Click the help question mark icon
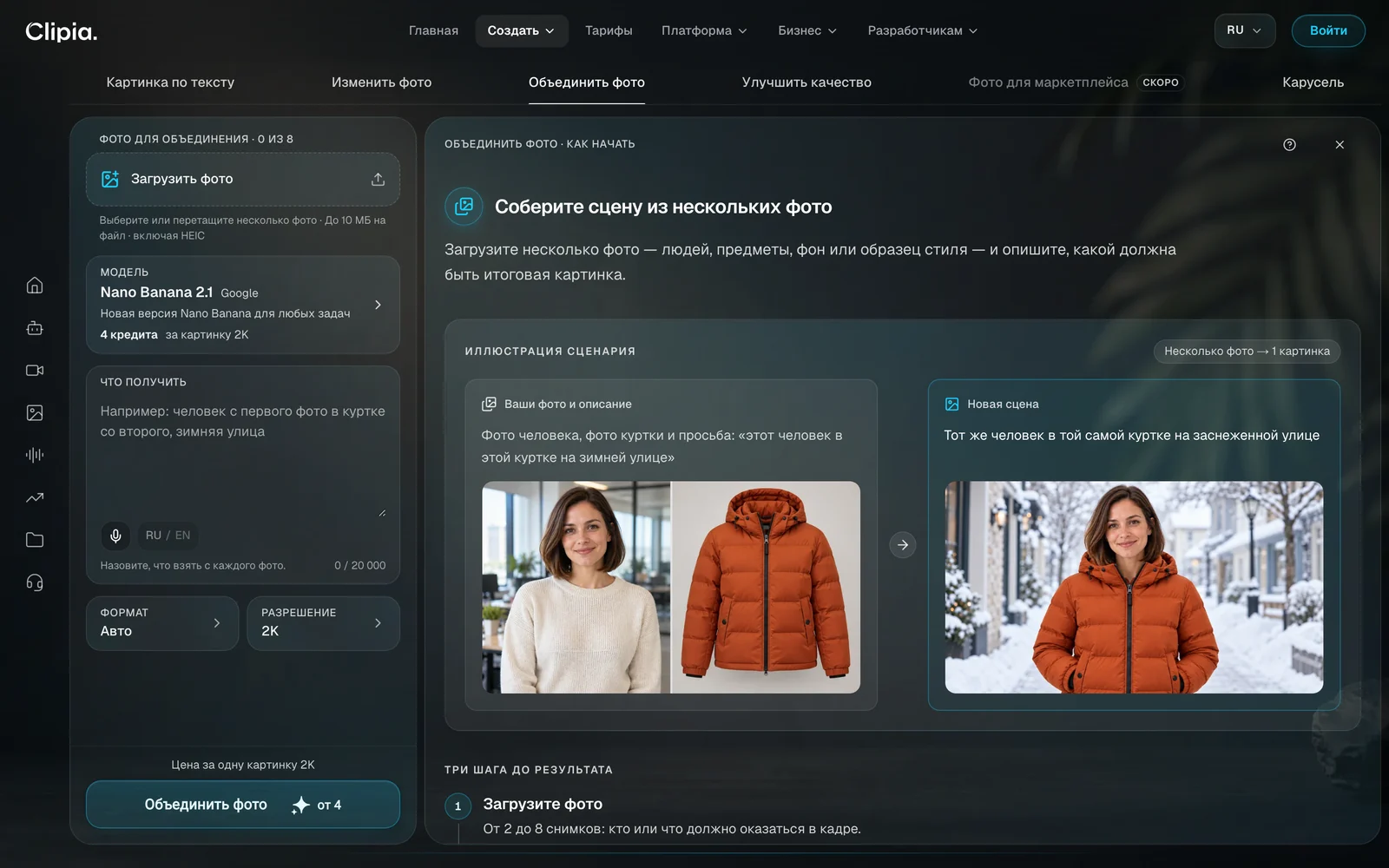 click(x=1289, y=145)
